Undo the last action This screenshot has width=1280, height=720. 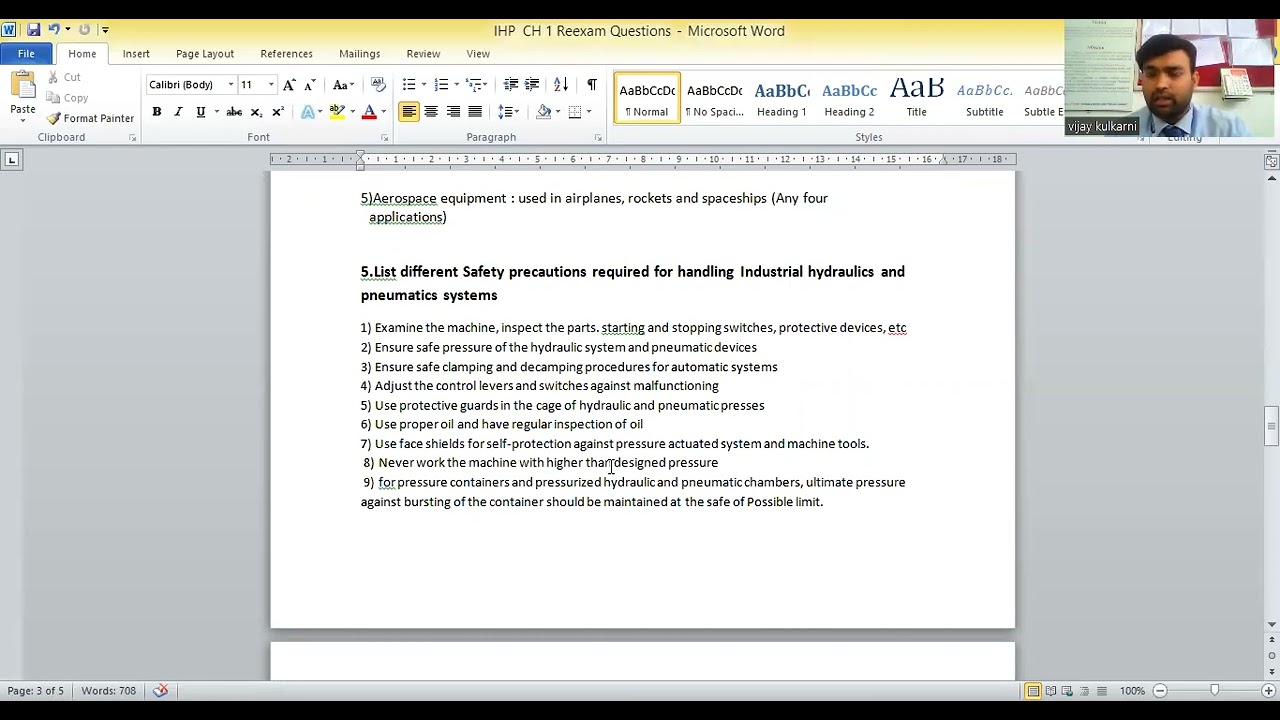pyautogui.click(x=54, y=30)
